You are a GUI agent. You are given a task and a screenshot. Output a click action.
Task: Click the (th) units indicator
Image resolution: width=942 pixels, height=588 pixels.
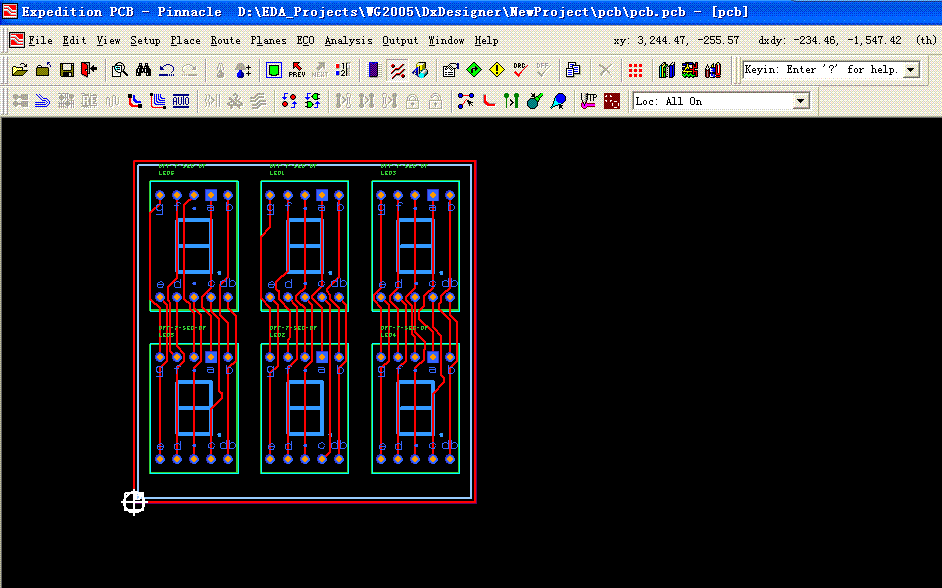pos(926,40)
